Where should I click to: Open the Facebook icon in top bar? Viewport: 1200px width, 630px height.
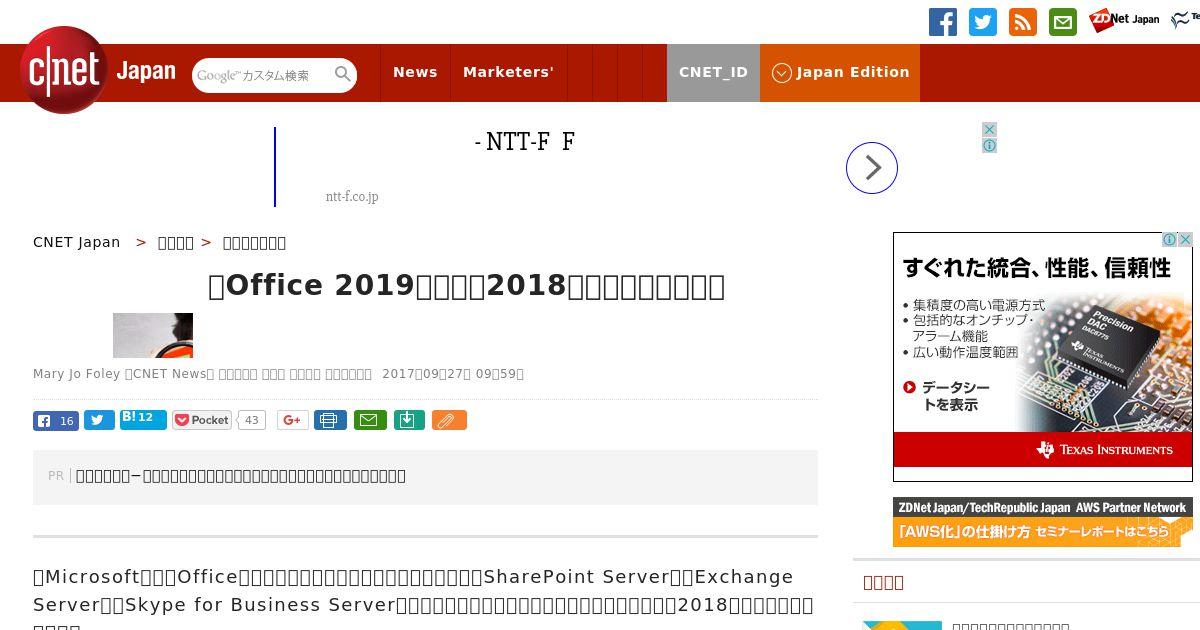tap(943, 22)
